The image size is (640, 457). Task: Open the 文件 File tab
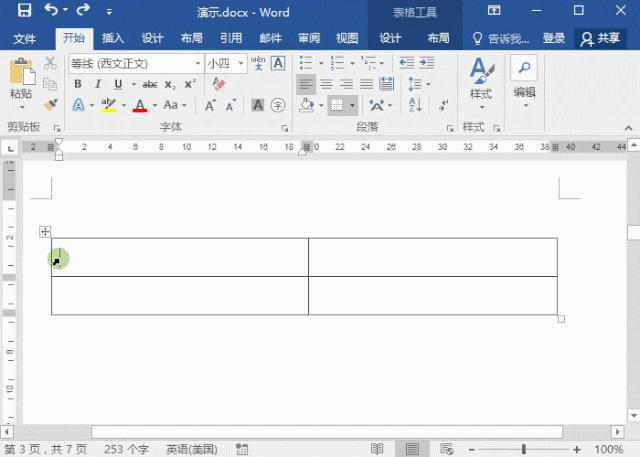coord(24,39)
